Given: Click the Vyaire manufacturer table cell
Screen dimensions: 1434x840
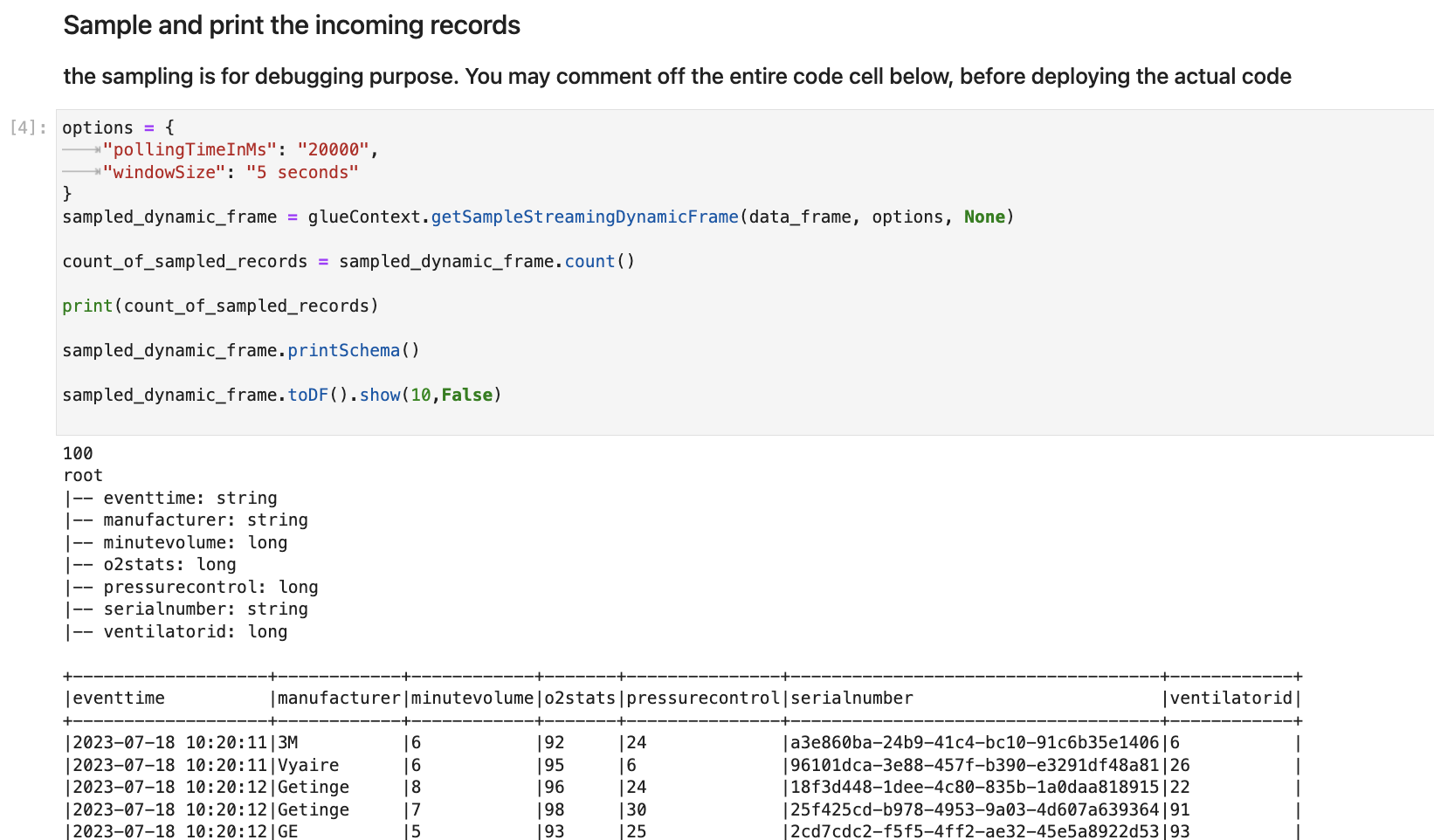Looking at the screenshot, I should pyautogui.click(x=308, y=766).
